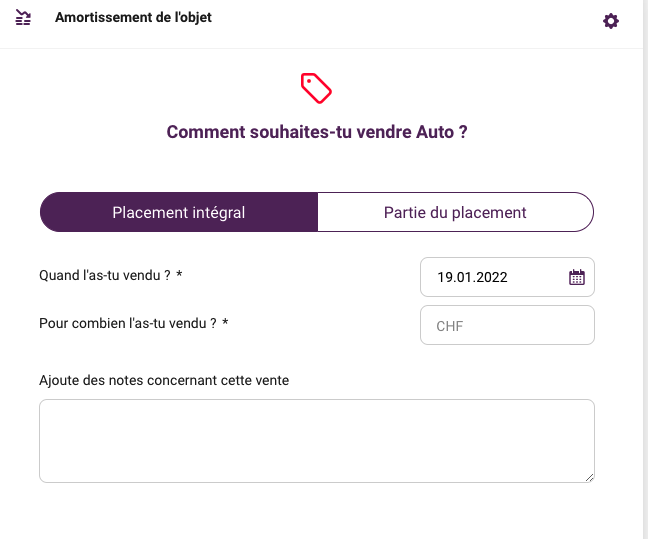Select the Placement intégral option
The height and width of the screenshot is (539, 648).
tap(179, 212)
